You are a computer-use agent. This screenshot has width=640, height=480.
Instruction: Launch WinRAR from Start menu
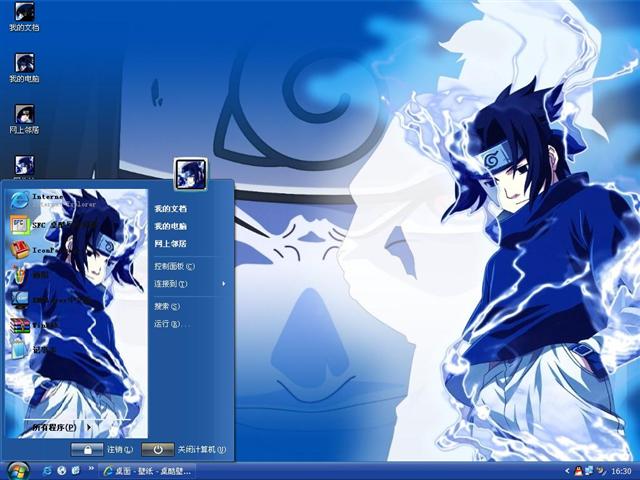(35, 325)
